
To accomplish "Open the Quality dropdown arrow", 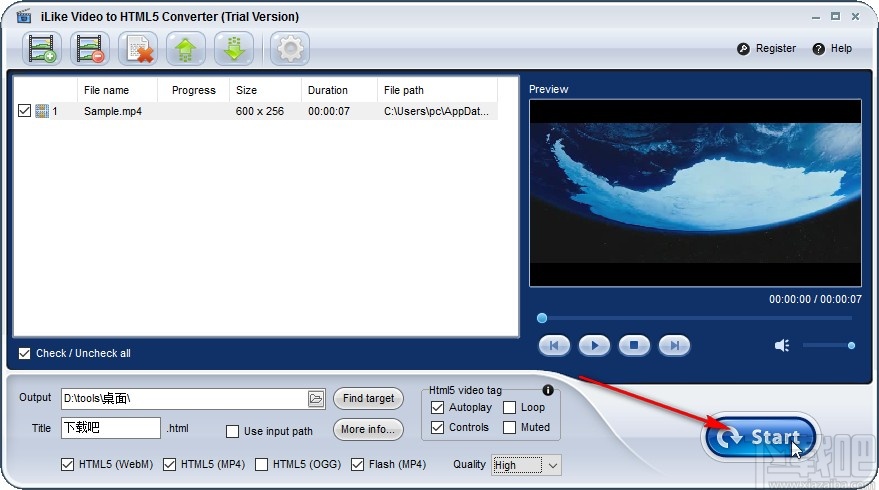I will pos(553,465).
